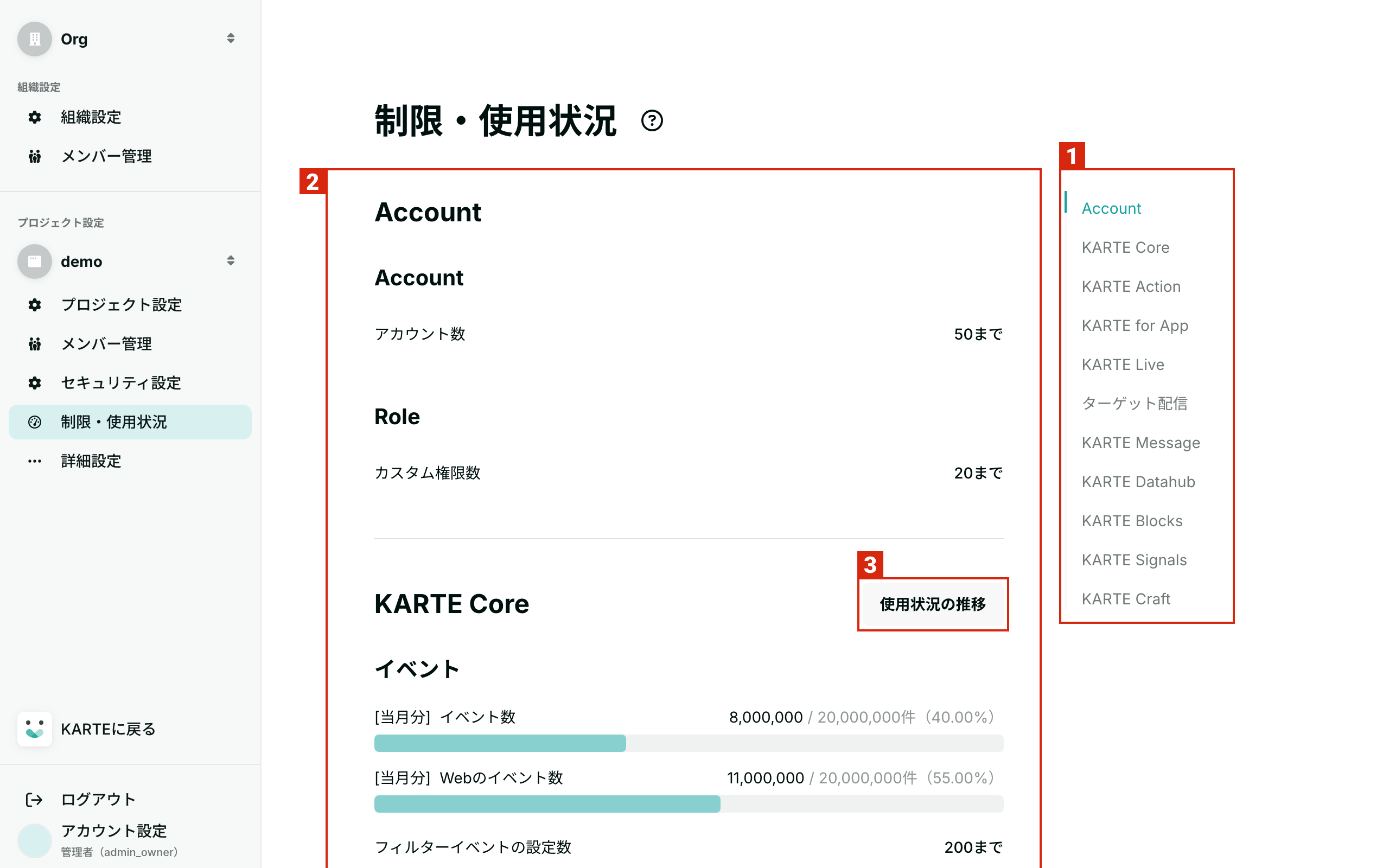Click the 20まで custom role limit value
1389x868 pixels.
pos(978,473)
